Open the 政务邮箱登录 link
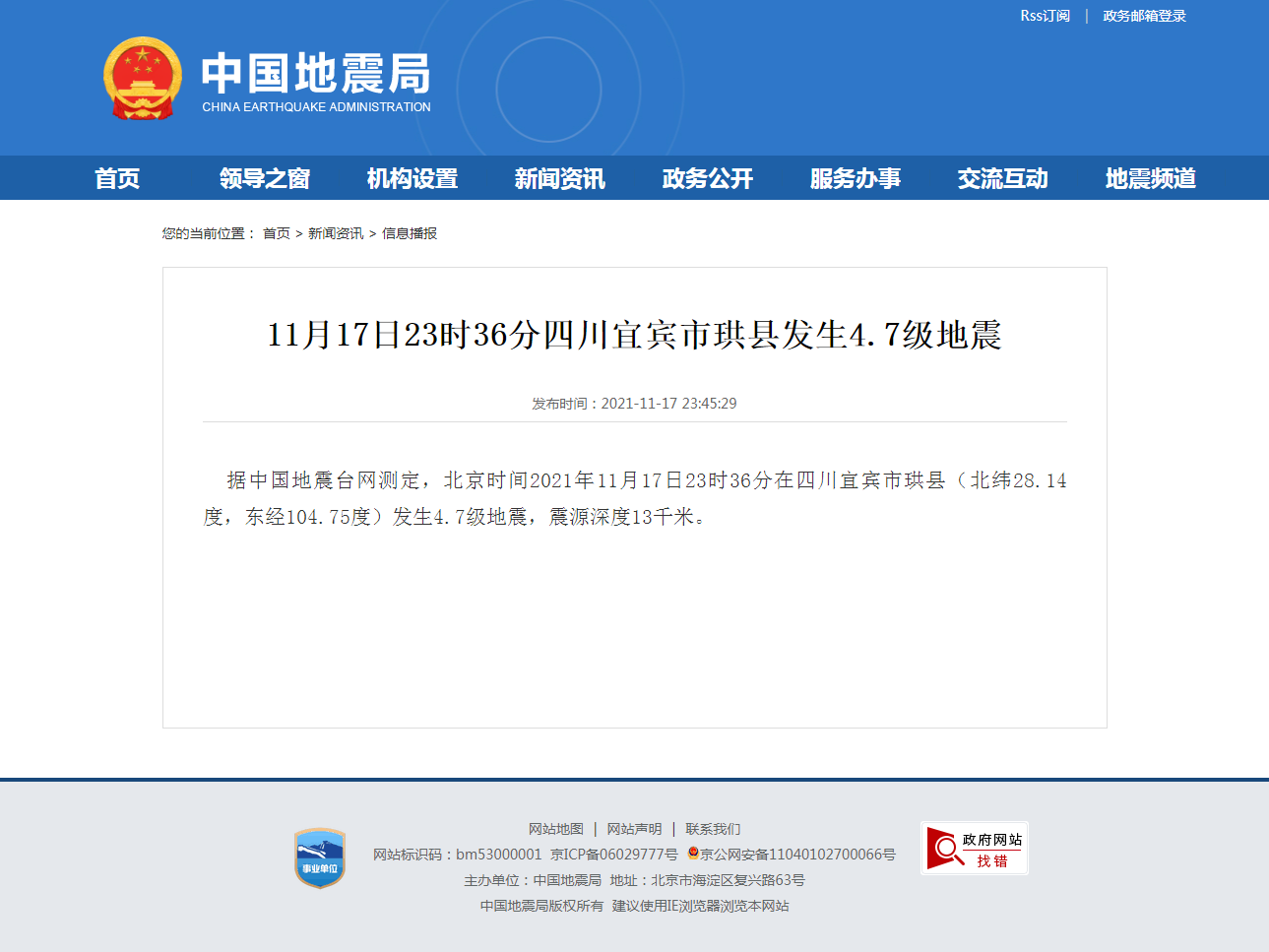The height and width of the screenshot is (952, 1269). (x=1144, y=16)
